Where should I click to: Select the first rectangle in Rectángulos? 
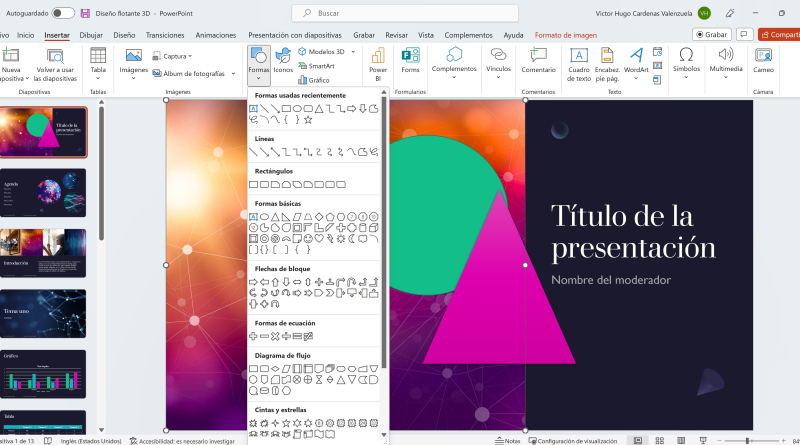(x=253, y=184)
